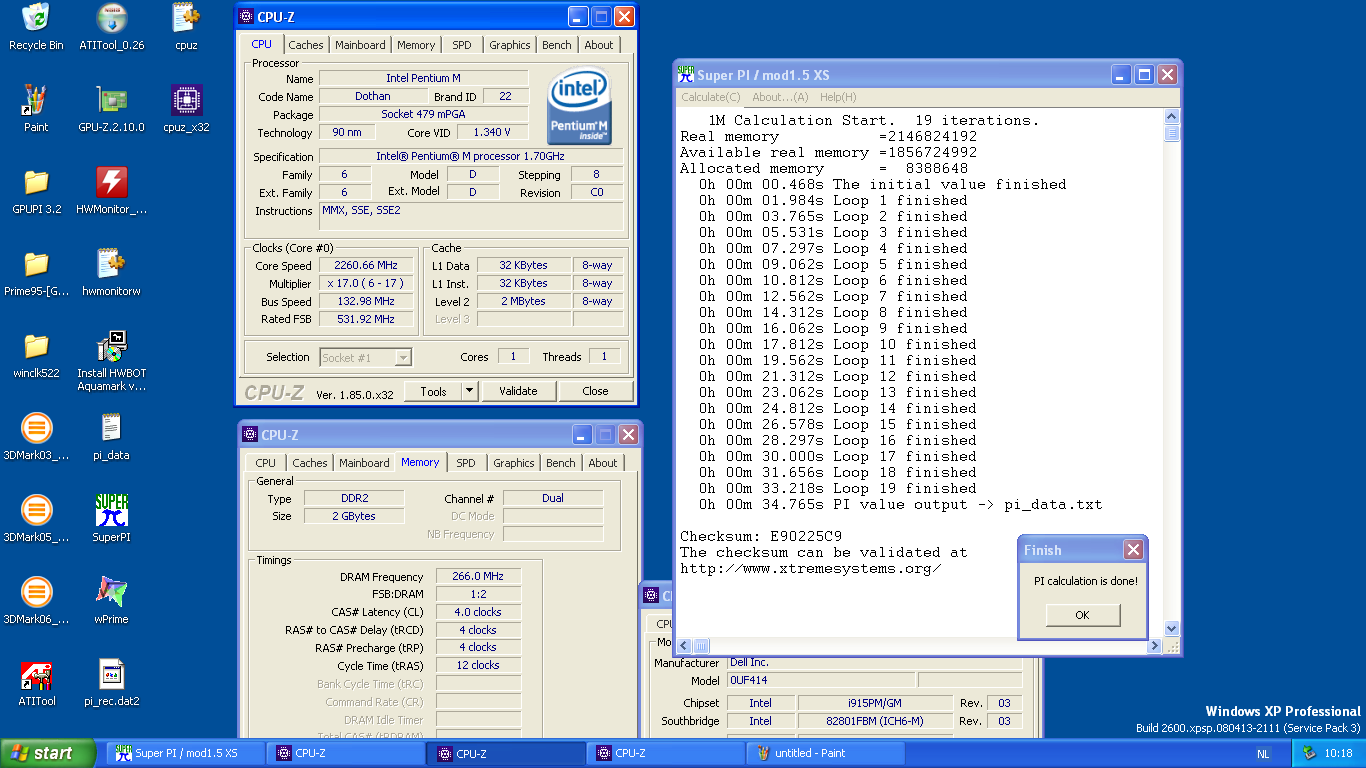Switch to CPU tab in lower CPU-Z

coord(266,463)
